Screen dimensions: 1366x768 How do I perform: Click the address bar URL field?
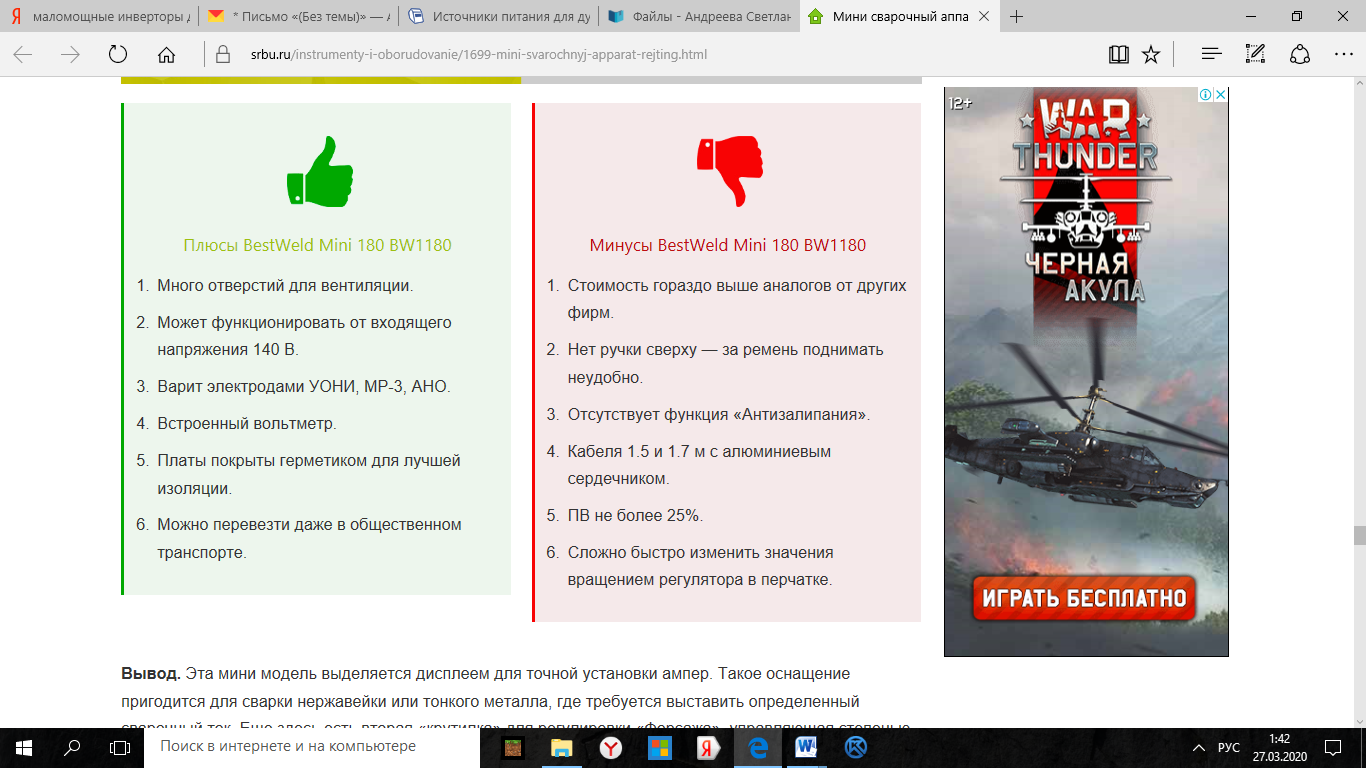(650, 54)
